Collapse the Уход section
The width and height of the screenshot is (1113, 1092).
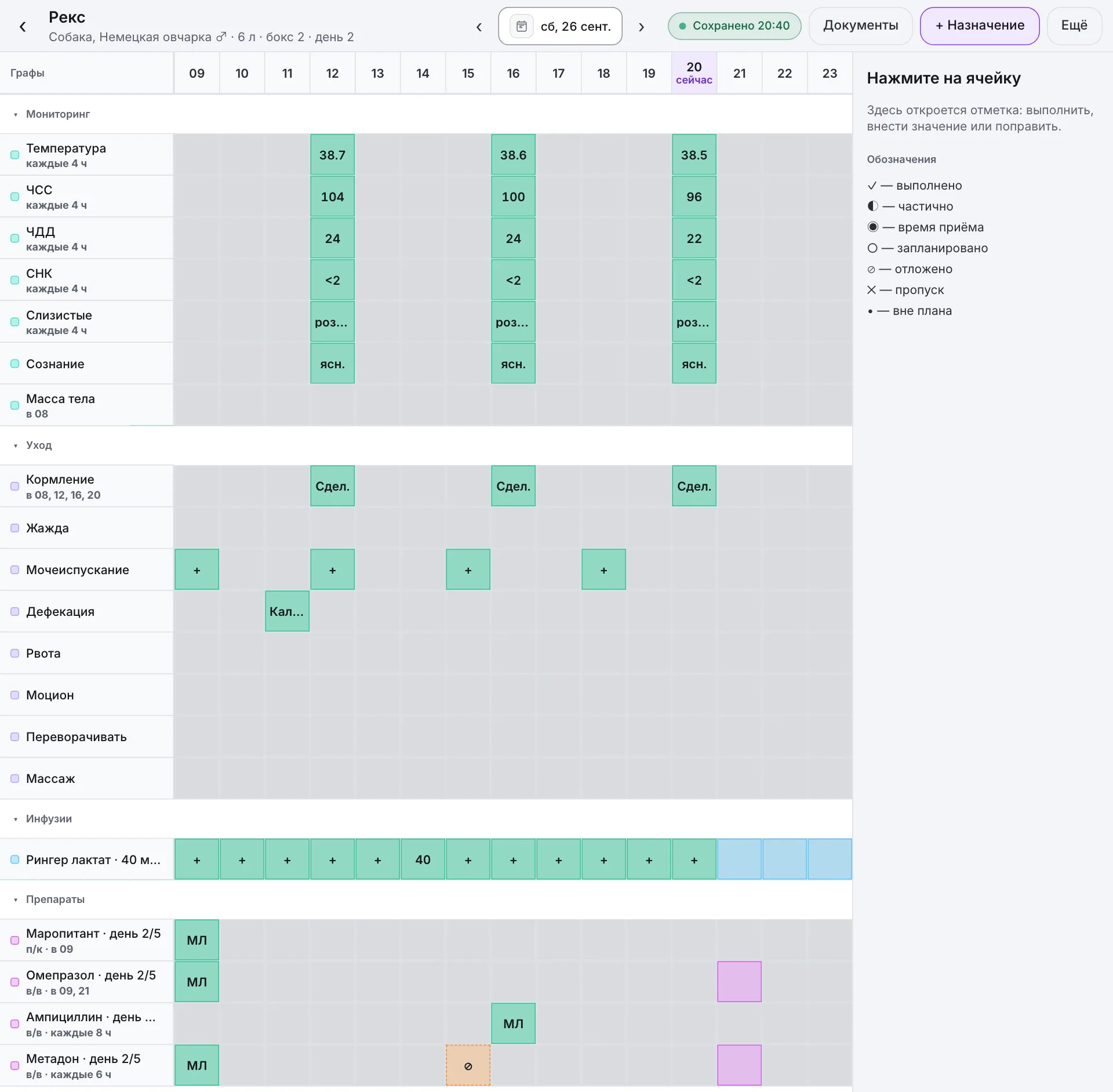point(16,445)
